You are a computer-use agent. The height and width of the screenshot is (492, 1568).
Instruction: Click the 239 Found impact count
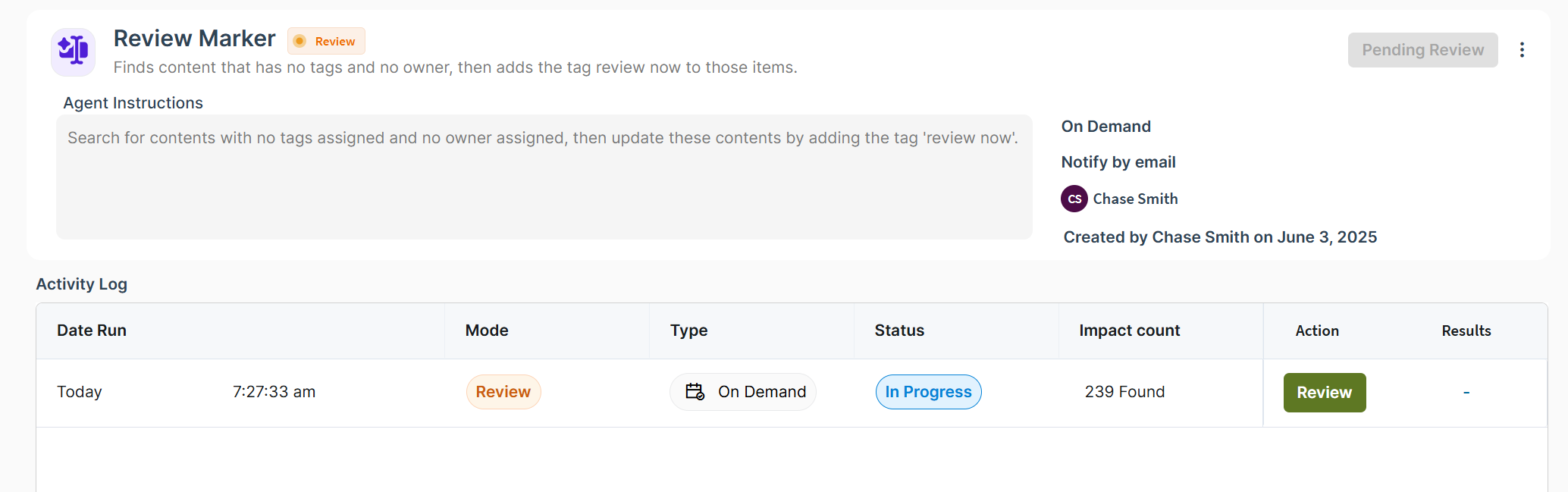[x=1124, y=392]
